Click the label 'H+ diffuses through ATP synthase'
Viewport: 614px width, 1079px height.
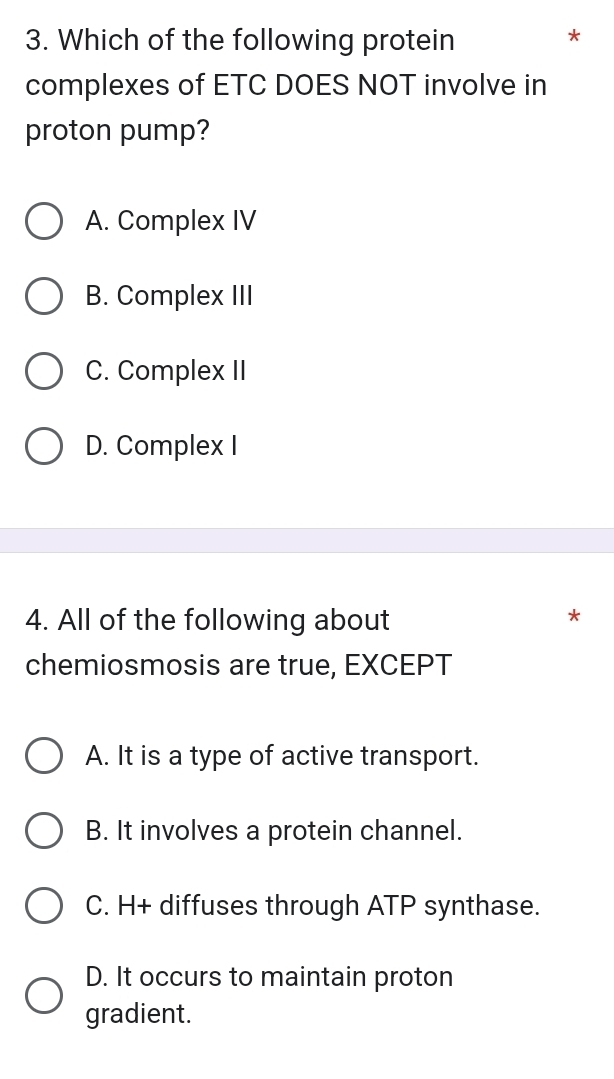pos(313,906)
